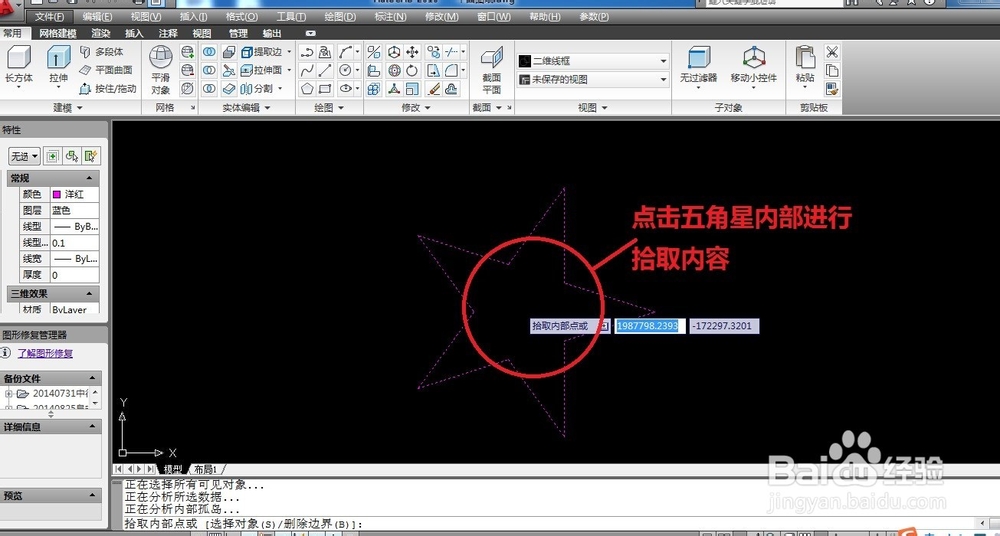Open the 绘图(D) menu
Screen dimensions: 1000x536
point(340,17)
